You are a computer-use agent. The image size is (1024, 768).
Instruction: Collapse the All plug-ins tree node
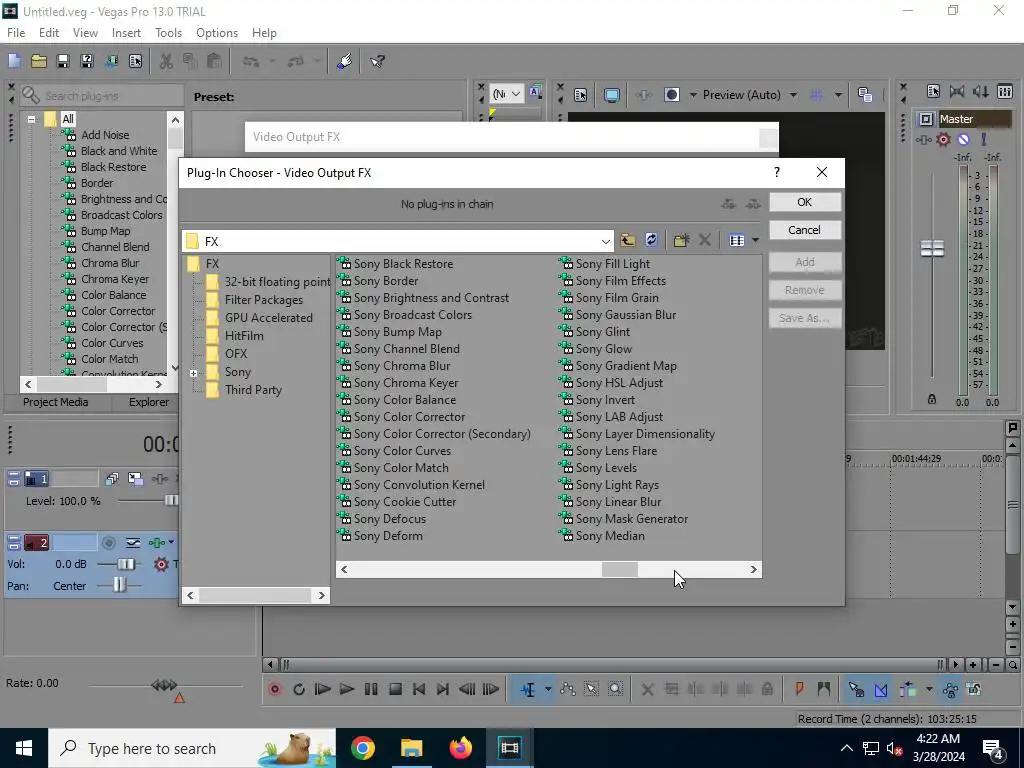(x=31, y=119)
